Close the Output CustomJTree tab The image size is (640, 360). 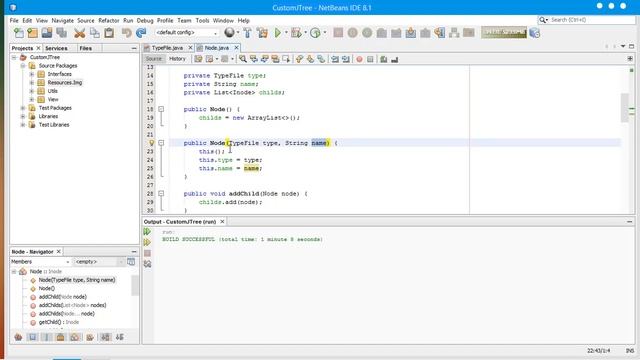[x=222, y=222]
